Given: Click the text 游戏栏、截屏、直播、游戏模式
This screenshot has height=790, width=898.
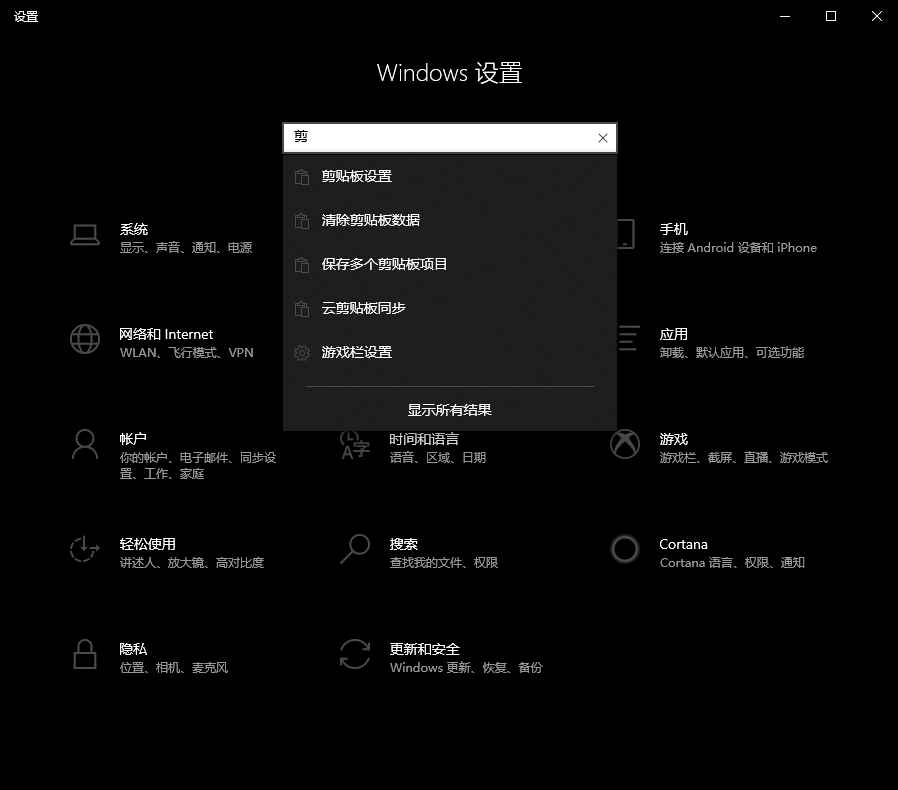Looking at the screenshot, I should pyautogui.click(x=743, y=457).
